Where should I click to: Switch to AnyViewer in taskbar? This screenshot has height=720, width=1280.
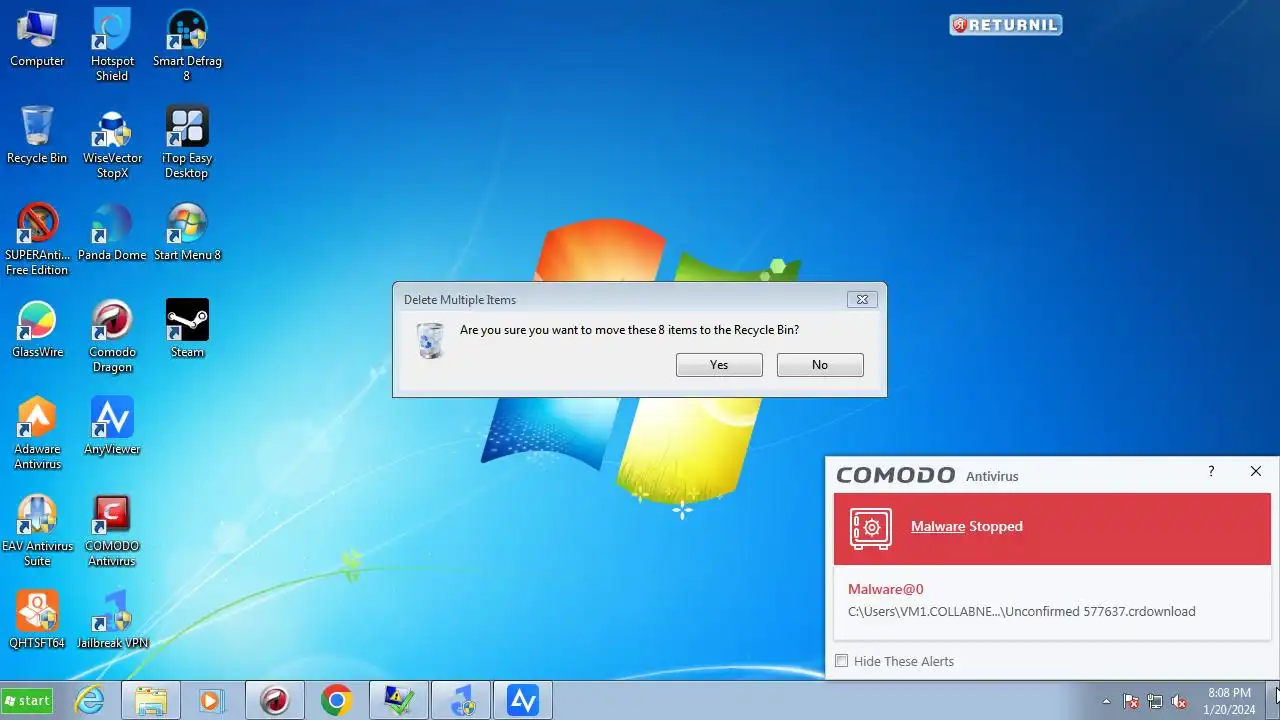(x=523, y=701)
